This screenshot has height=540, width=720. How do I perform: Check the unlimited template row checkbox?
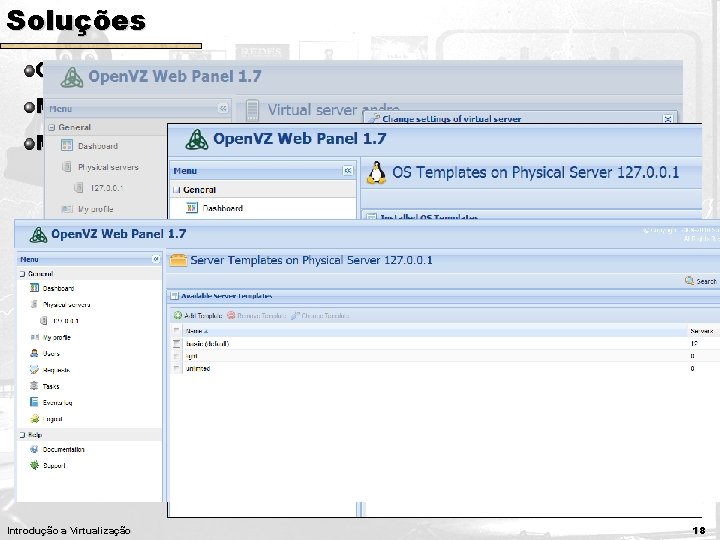point(176,368)
